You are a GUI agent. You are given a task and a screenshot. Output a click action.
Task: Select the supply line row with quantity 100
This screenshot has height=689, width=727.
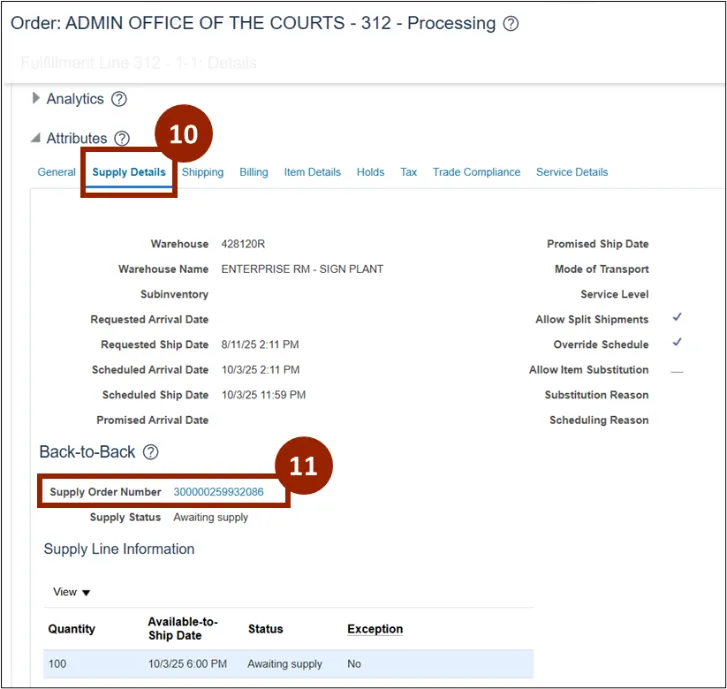[288, 664]
